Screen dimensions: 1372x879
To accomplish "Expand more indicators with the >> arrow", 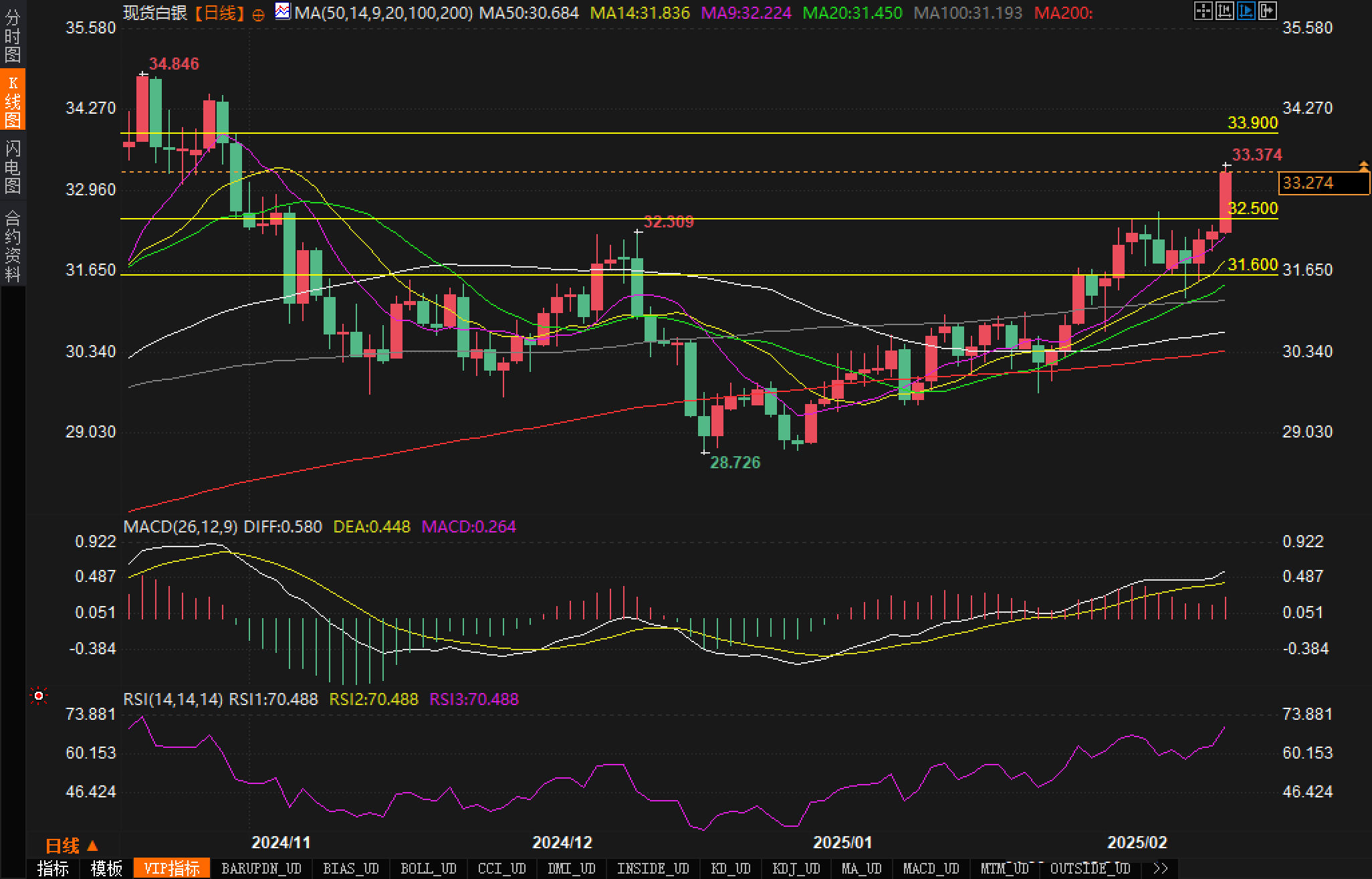I will [1161, 868].
